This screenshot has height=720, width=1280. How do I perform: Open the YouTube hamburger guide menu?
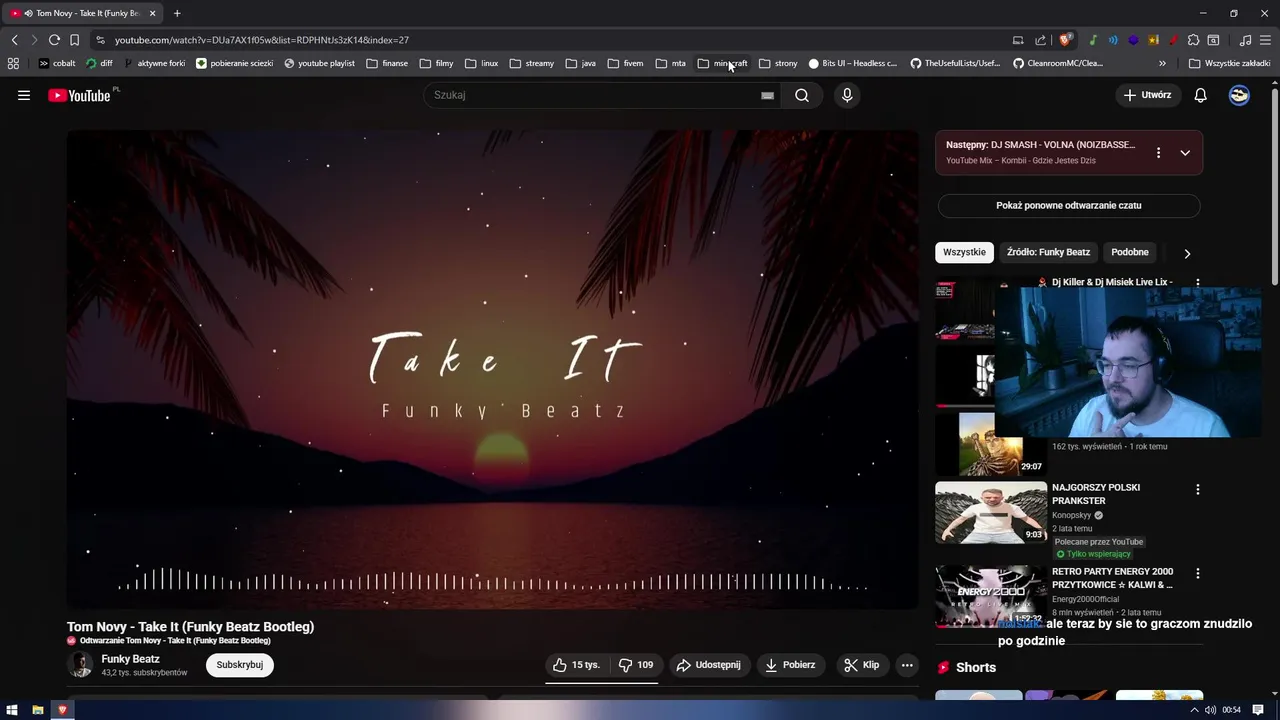pyautogui.click(x=24, y=95)
